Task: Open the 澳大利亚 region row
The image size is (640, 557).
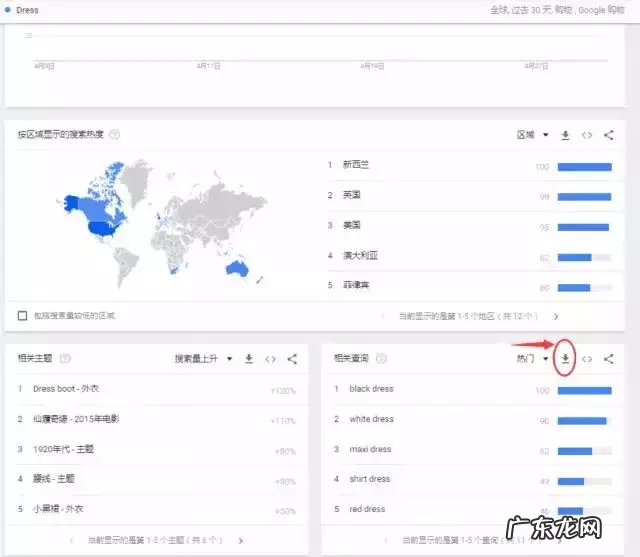Action: coord(476,256)
